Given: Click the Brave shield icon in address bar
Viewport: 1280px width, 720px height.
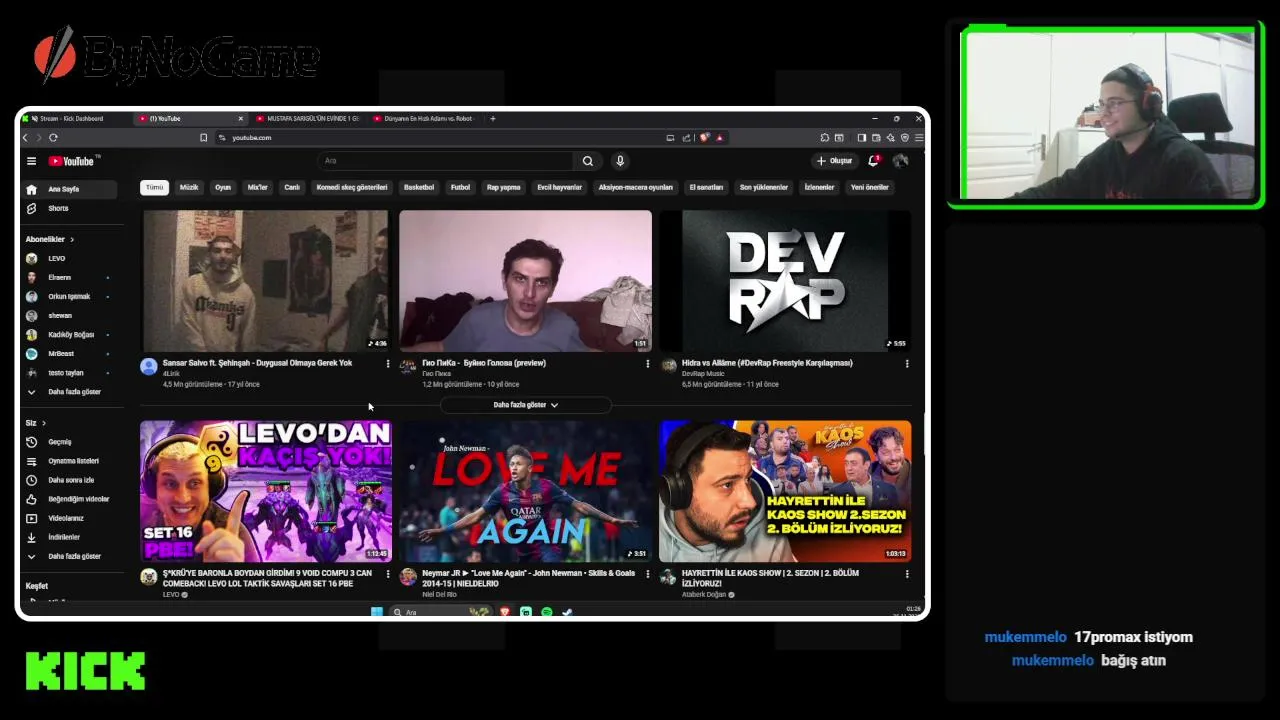Looking at the screenshot, I should [704, 138].
